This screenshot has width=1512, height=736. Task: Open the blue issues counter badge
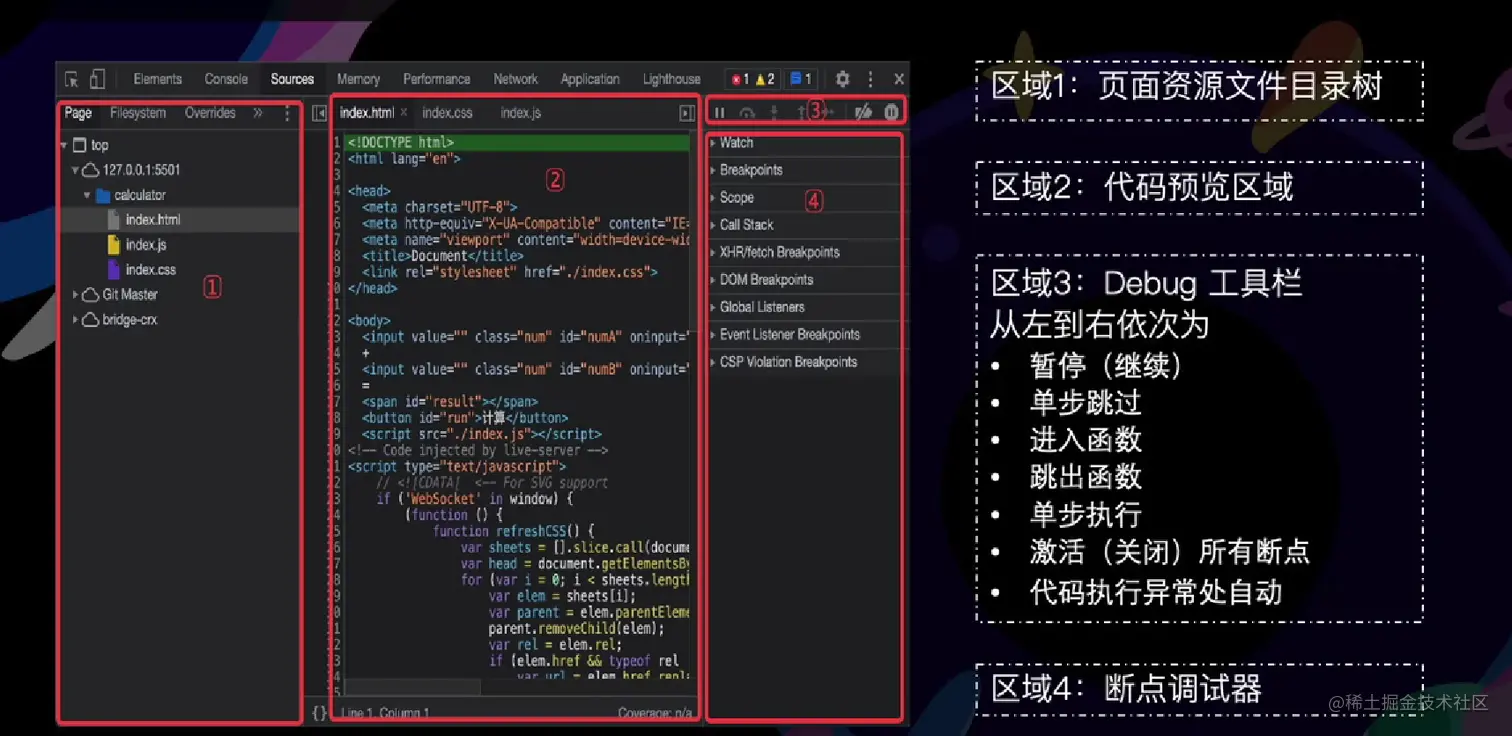800,79
